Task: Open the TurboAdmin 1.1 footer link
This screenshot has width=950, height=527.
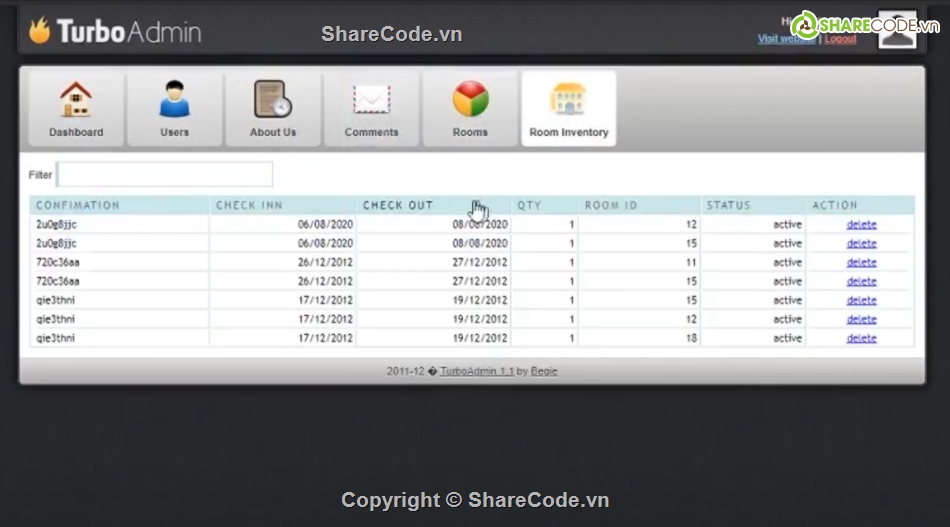Action: coord(477,371)
